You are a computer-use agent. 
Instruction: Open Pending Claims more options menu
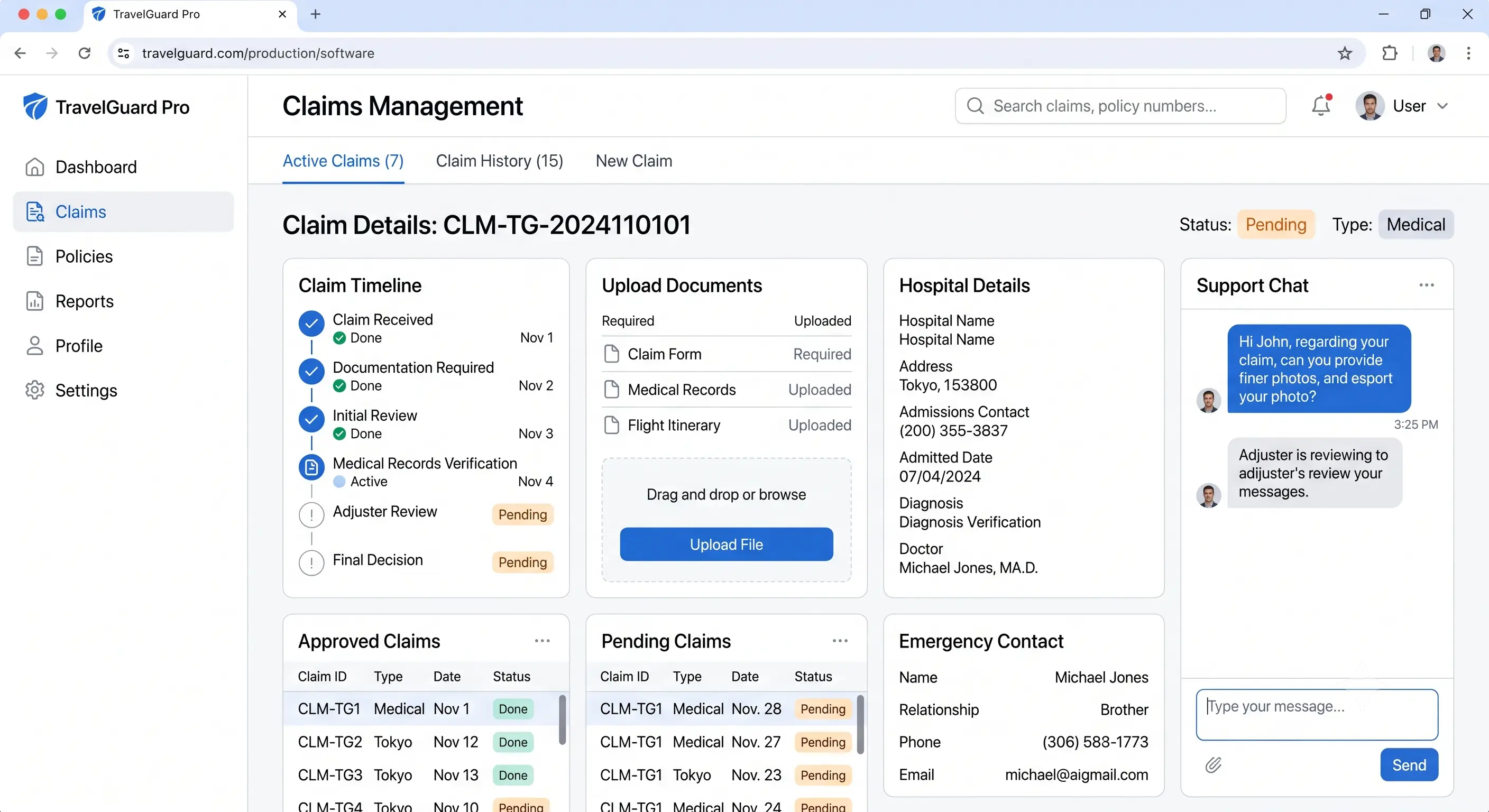(x=840, y=641)
